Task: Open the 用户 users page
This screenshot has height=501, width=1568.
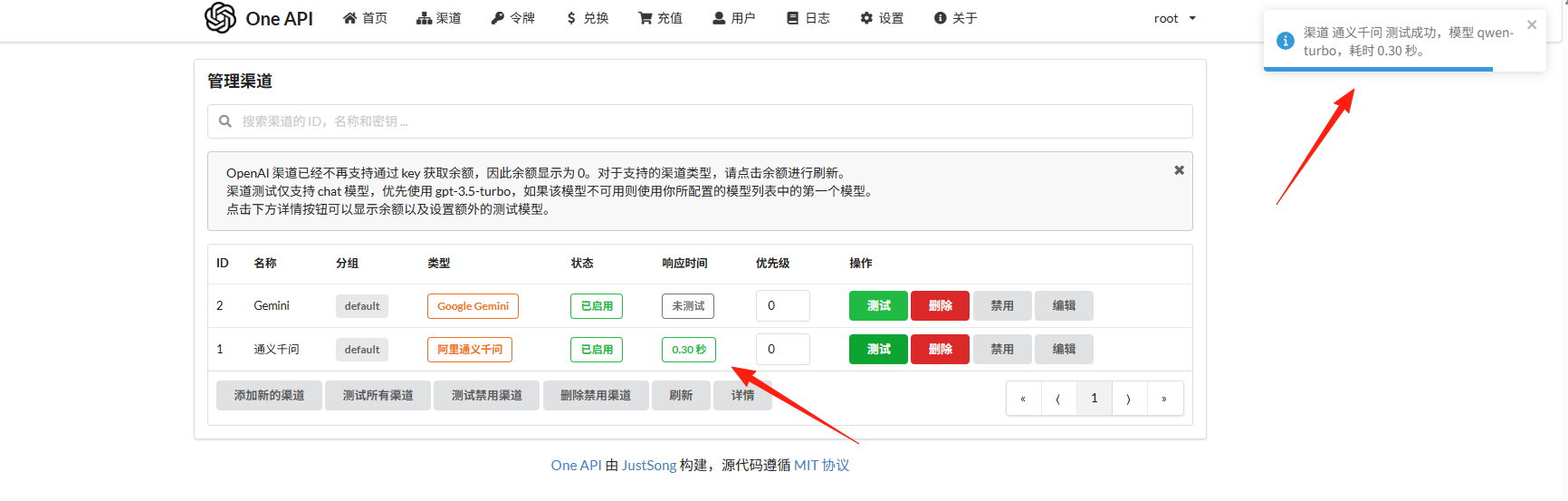Action: (x=734, y=18)
